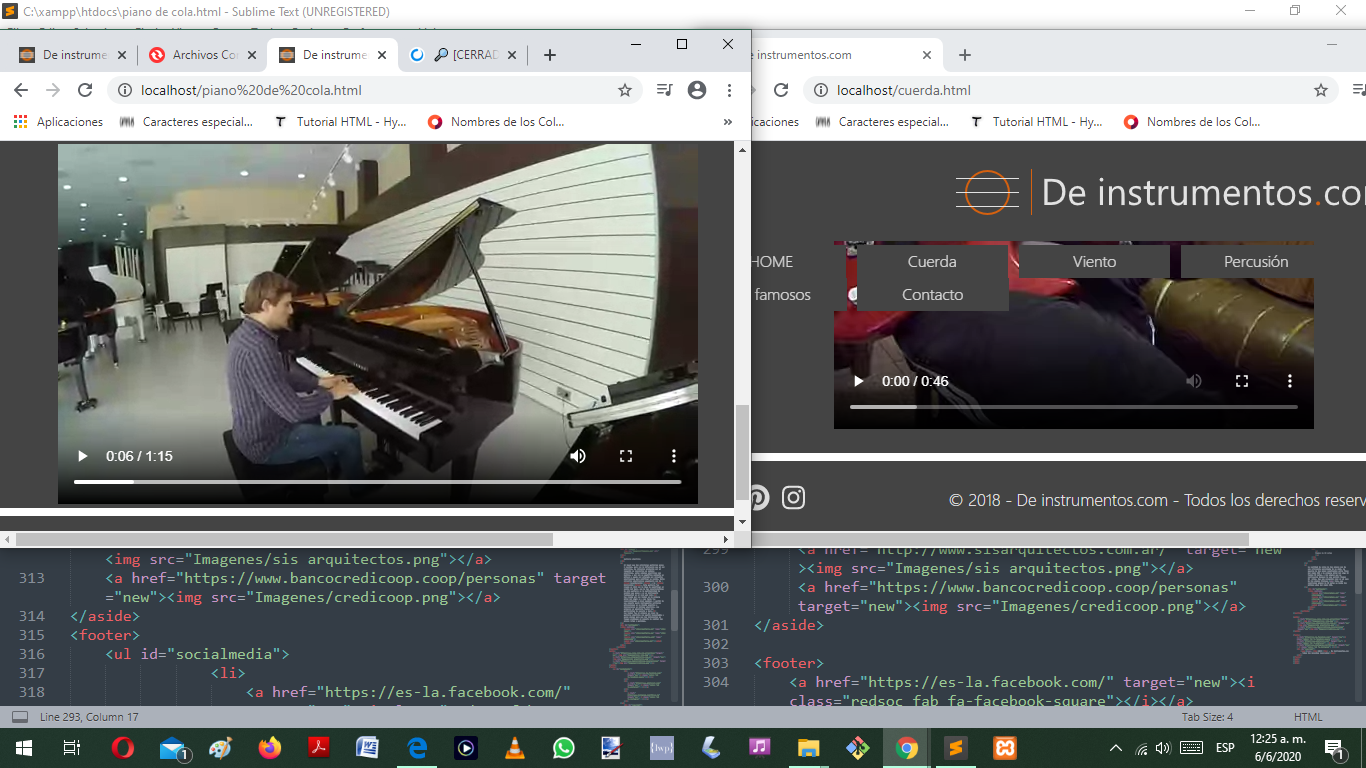Show hidden system tray icons
1366x768 pixels.
pyautogui.click(x=1116, y=748)
